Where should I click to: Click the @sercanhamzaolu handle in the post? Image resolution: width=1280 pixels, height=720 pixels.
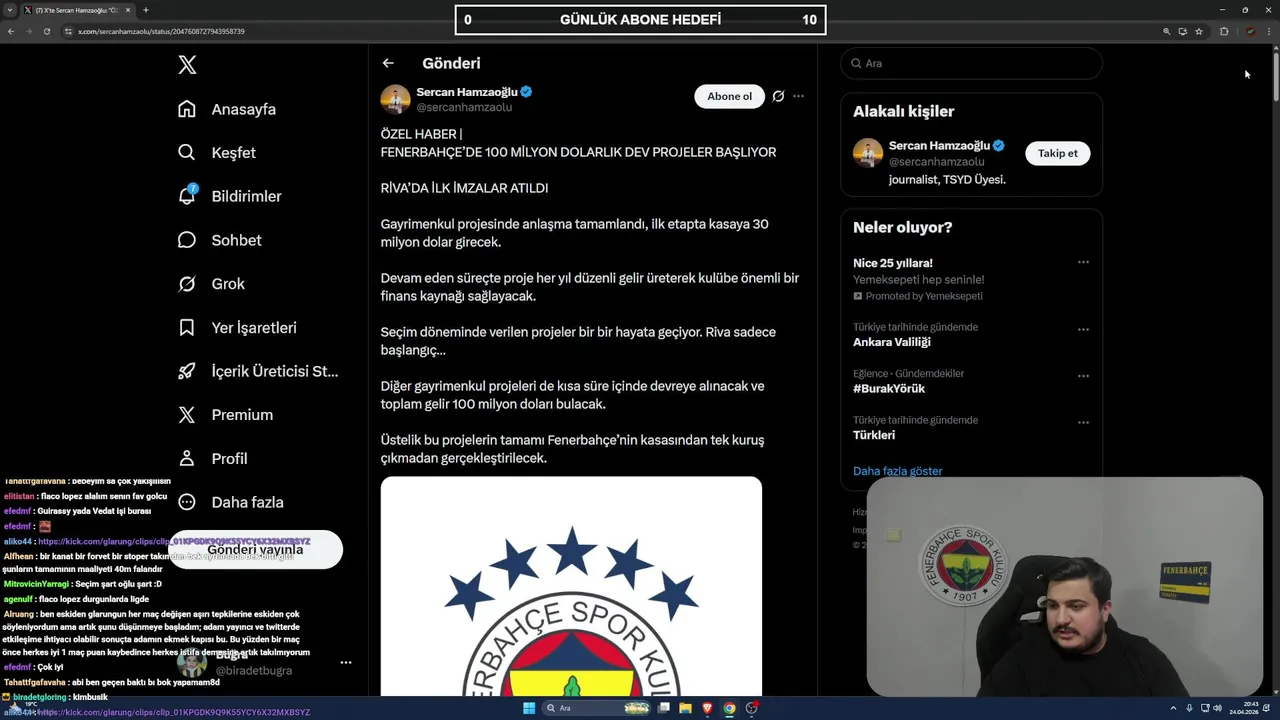pyautogui.click(x=464, y=107)
